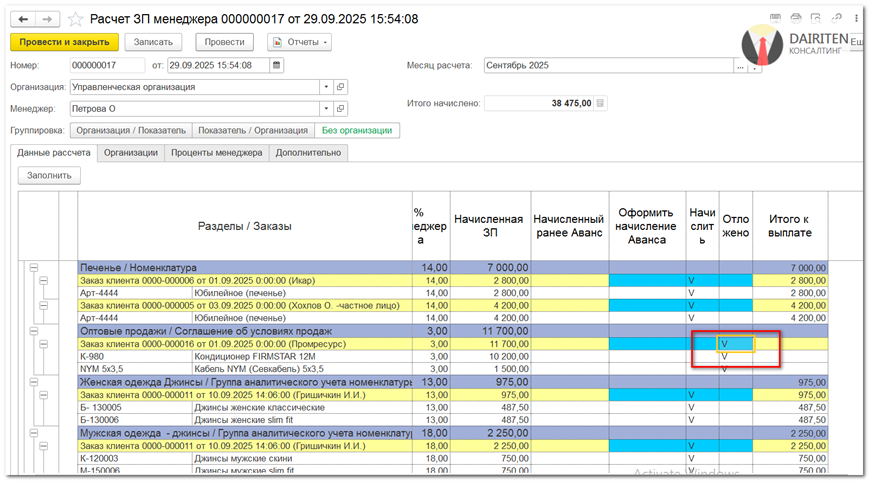Collapse order 0000-000006 (Икар) tree node
The width and height of the screenshot is (869, 481).
44,280
